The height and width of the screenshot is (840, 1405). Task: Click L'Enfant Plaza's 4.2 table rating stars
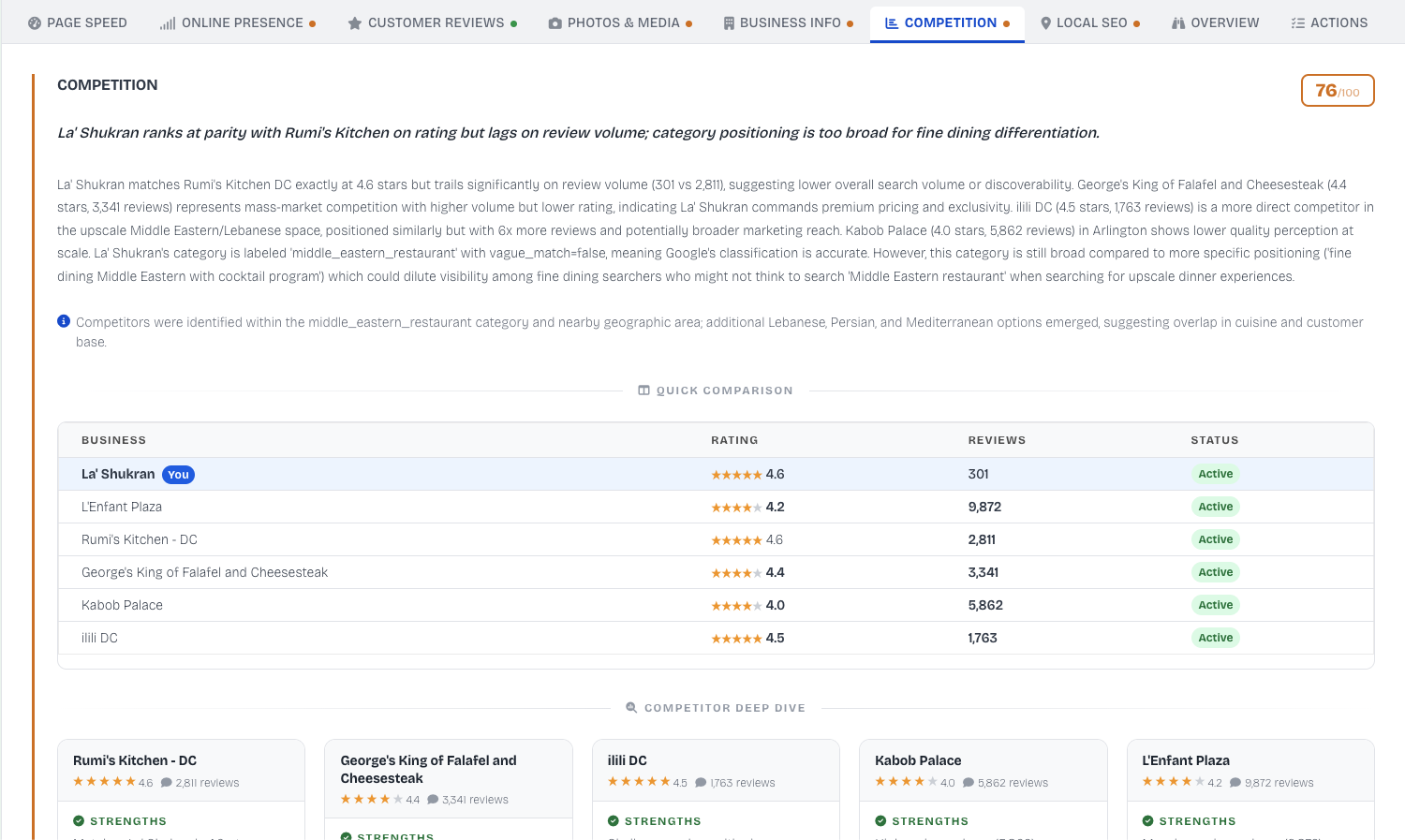point(736,508)
